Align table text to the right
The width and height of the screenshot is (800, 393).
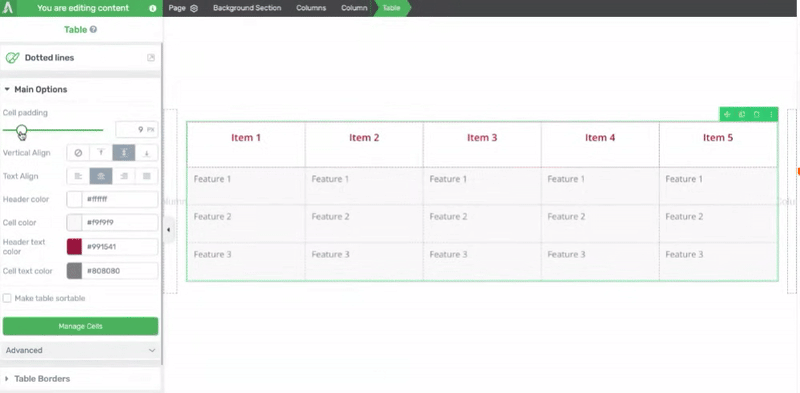[x=124, y=176]
